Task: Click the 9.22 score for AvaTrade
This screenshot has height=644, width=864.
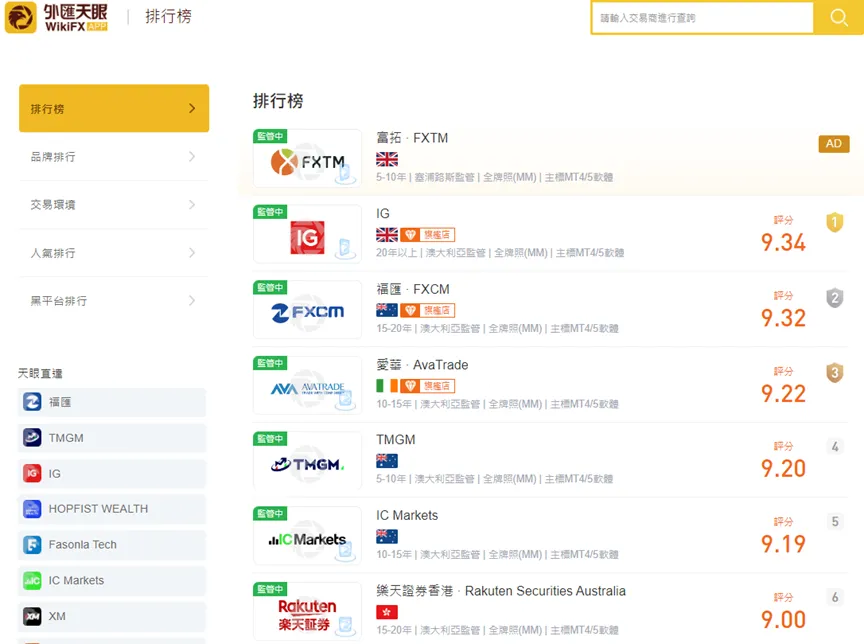Action: [783, 393]
